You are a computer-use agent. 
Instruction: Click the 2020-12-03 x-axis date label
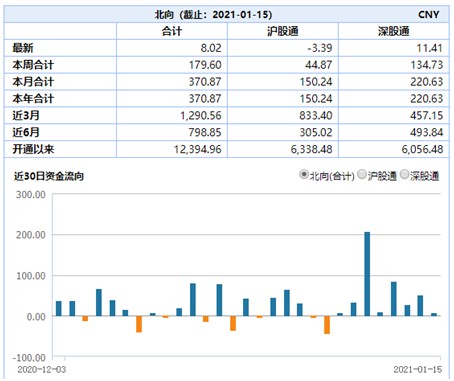click(x=42, y=369)
